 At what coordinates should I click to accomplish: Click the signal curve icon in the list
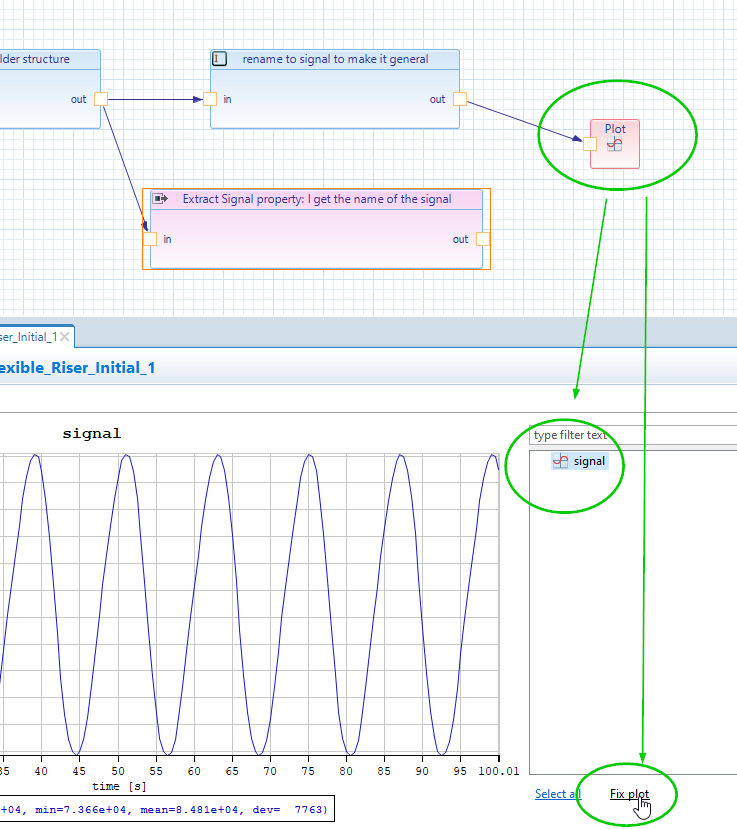point(561,461)
